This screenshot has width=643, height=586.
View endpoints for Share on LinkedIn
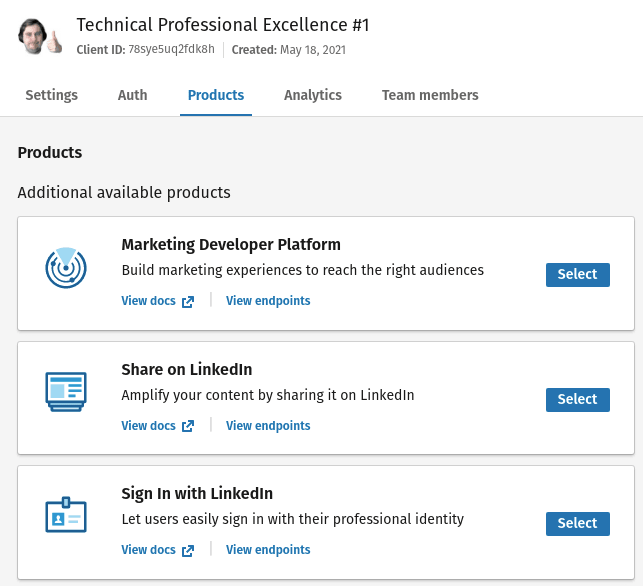268,425
